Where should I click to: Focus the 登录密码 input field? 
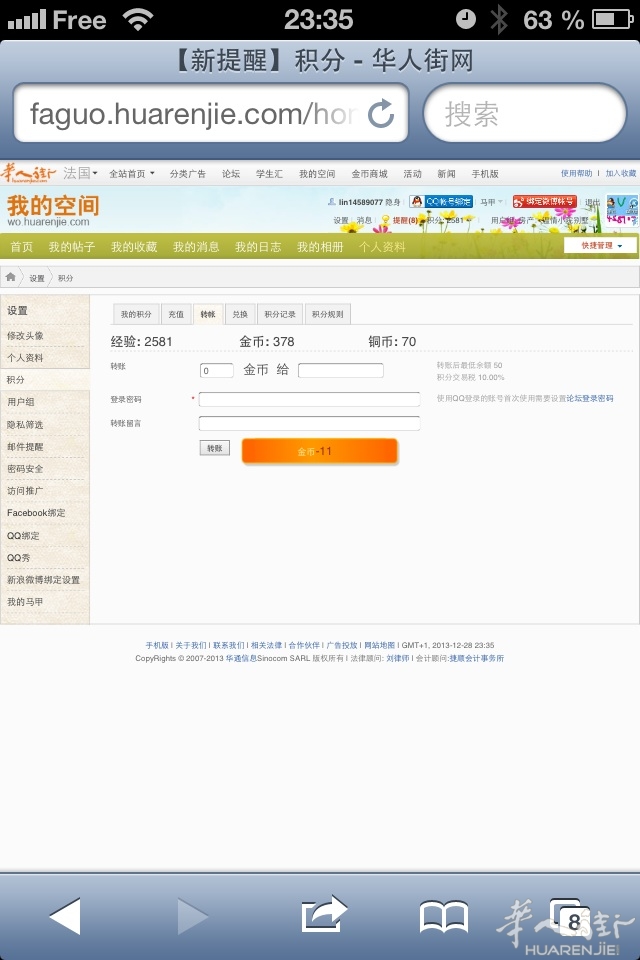309,399
